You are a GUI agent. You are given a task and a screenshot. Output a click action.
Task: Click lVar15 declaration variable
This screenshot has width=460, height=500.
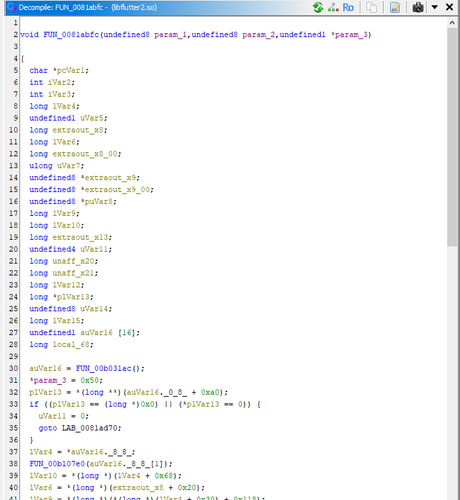click(66, 321)
